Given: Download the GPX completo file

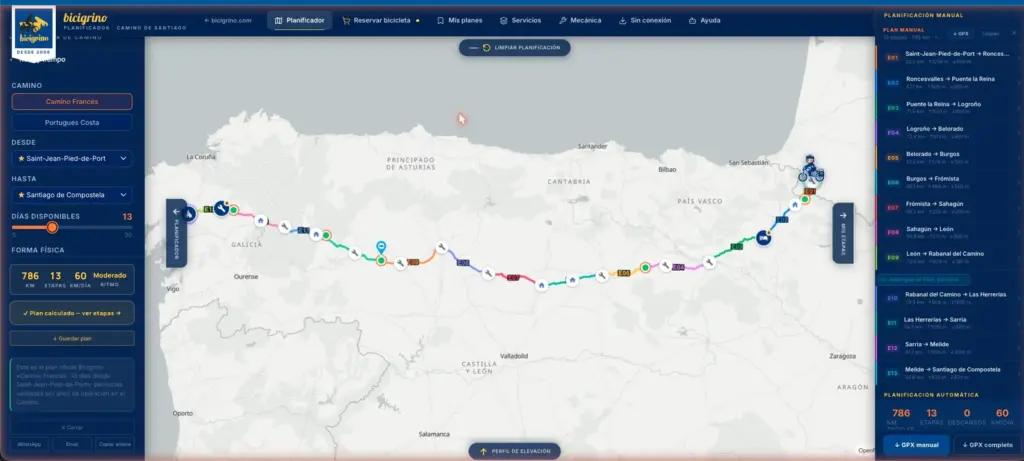Looking at the screenshot, I should click(989, 445).
